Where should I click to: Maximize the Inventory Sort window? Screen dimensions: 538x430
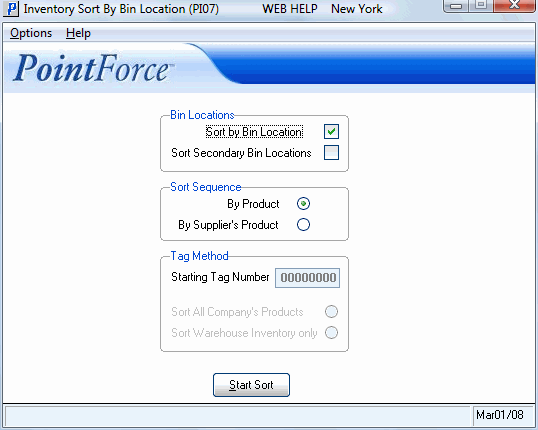click(481, 6)
